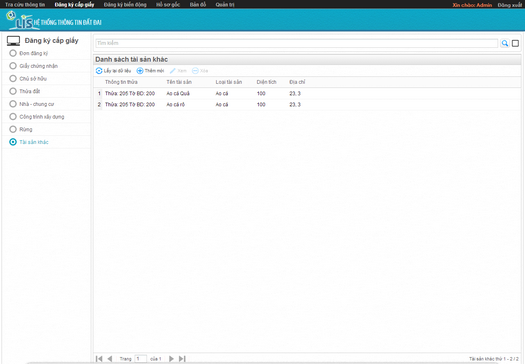Select row with Ao cá Quả
The image size is (525, 364).
point(307,93)
